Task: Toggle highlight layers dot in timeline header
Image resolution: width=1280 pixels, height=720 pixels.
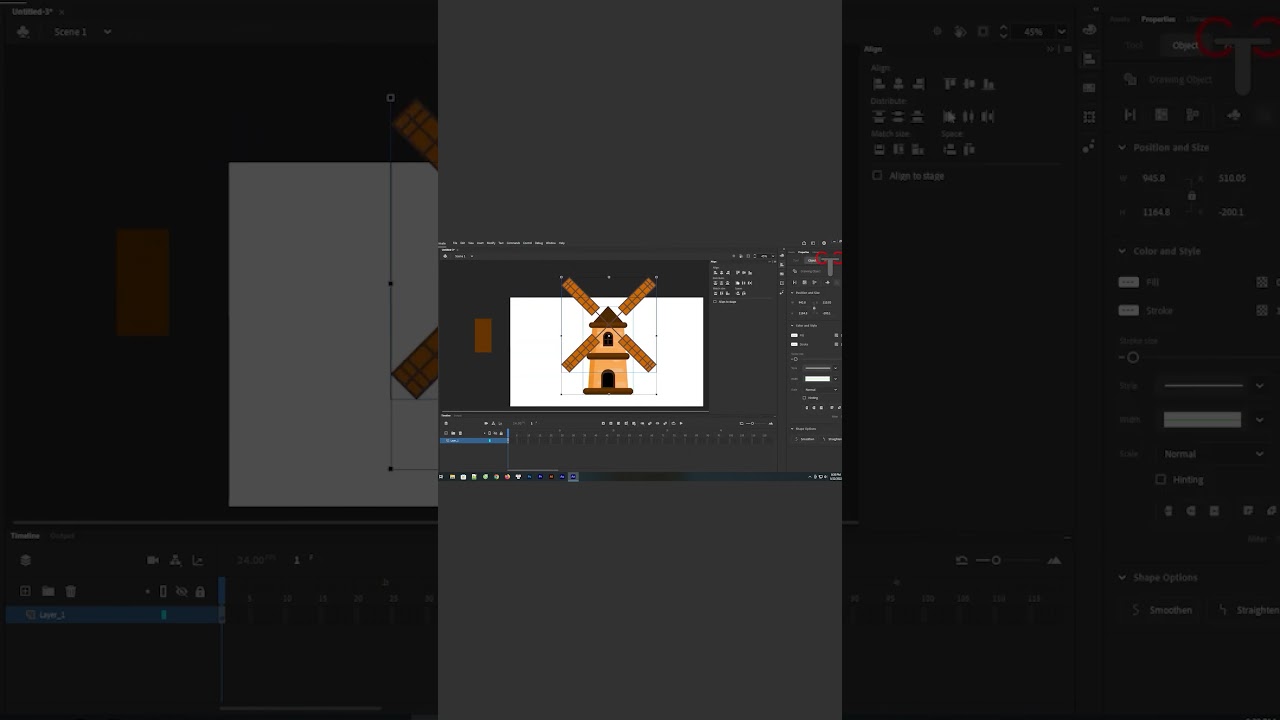Action: coord(148,592)
